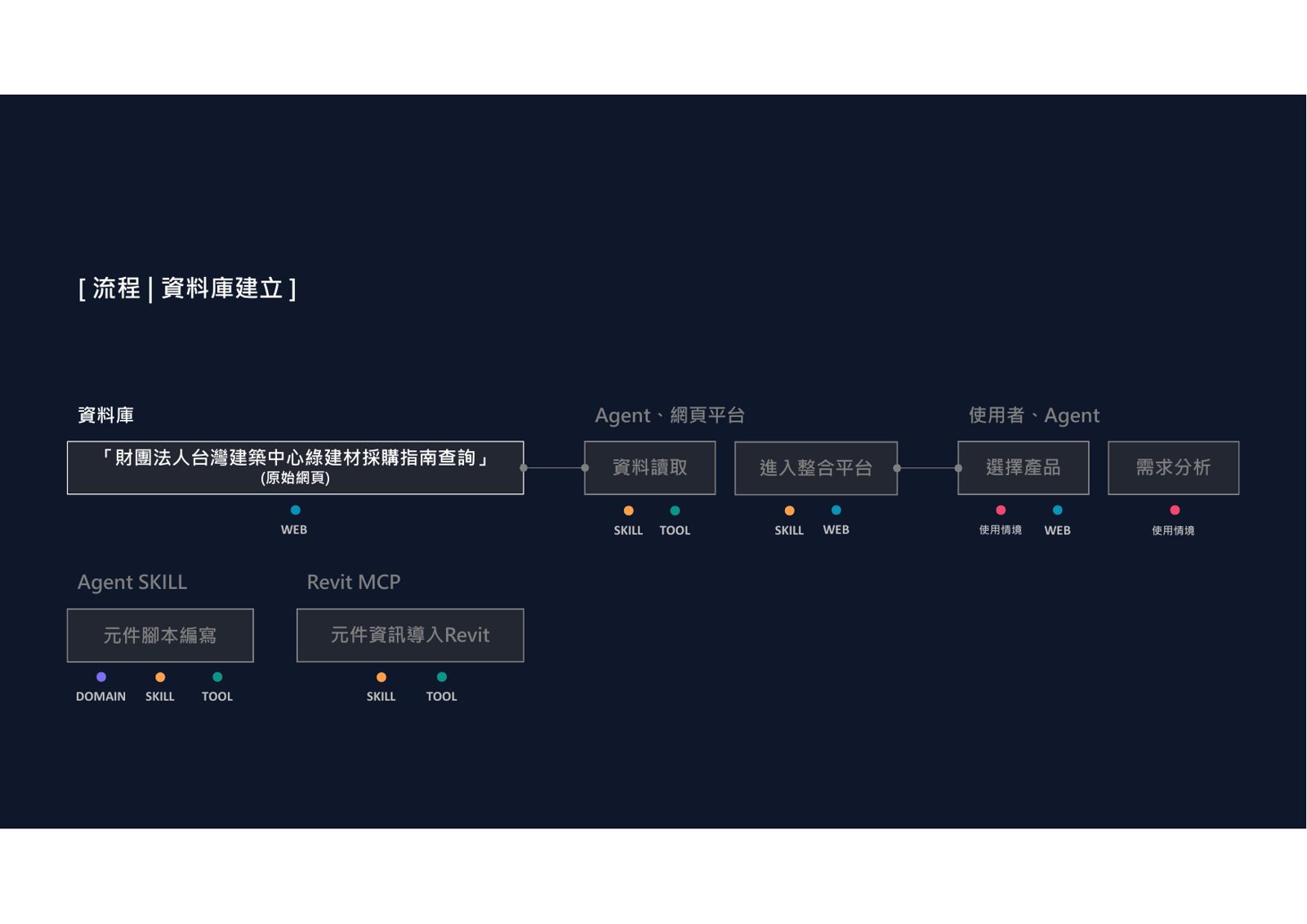Click the WEB label under 資料庫 box

click(x=294, y=530)
